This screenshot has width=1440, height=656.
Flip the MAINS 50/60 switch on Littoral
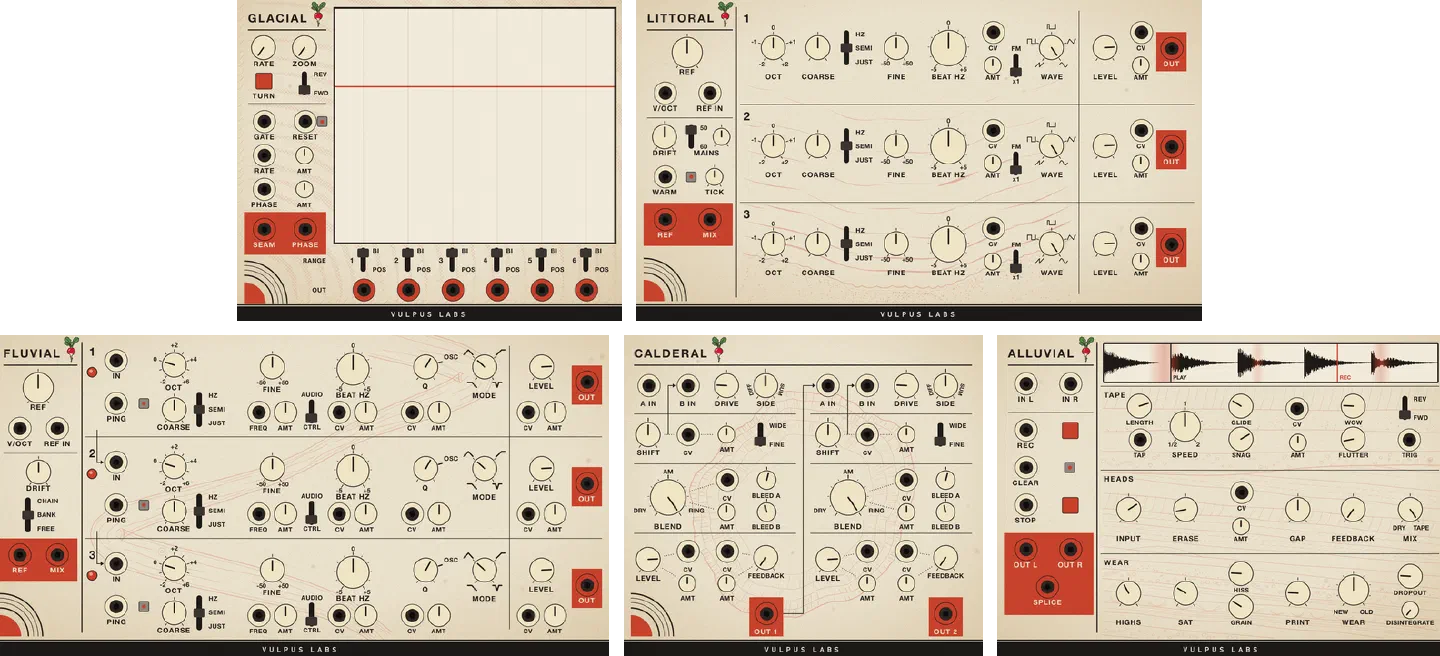(690, 136)
